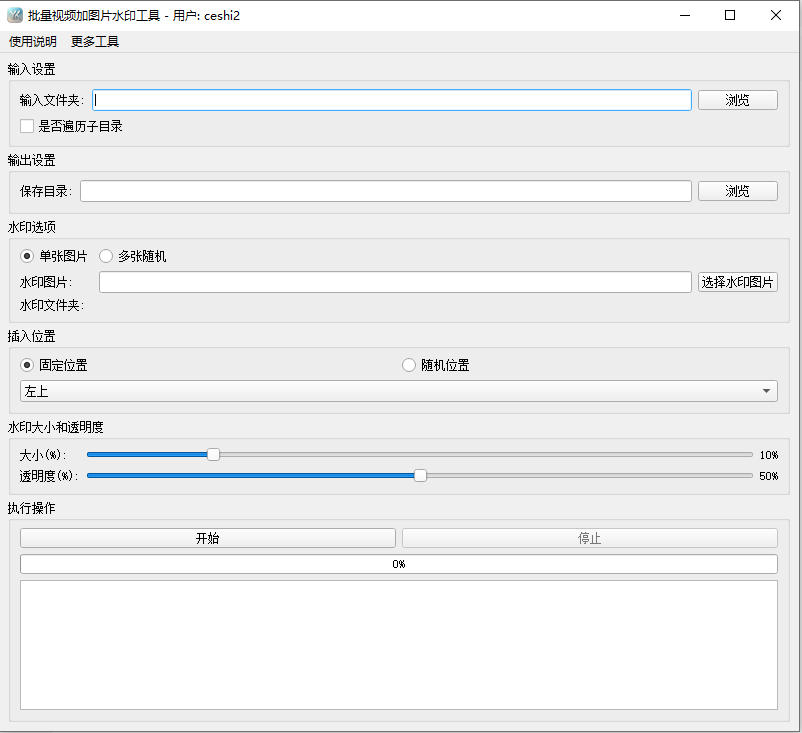Click the 水印图片 path field

[395, 282]
